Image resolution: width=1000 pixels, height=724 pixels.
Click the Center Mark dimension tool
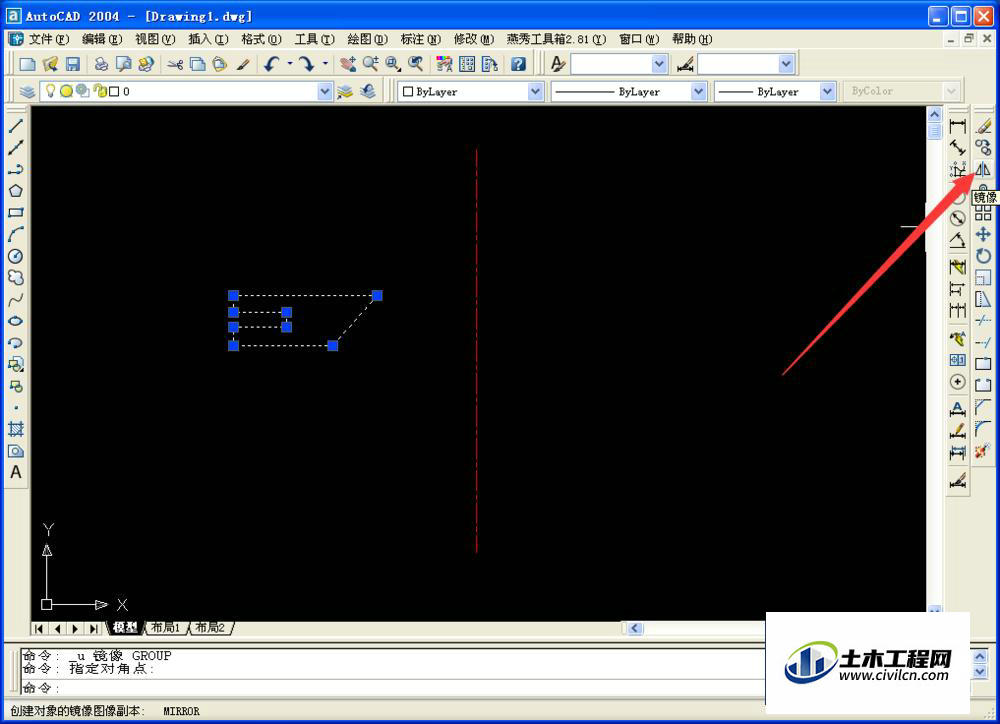point(957,381)
